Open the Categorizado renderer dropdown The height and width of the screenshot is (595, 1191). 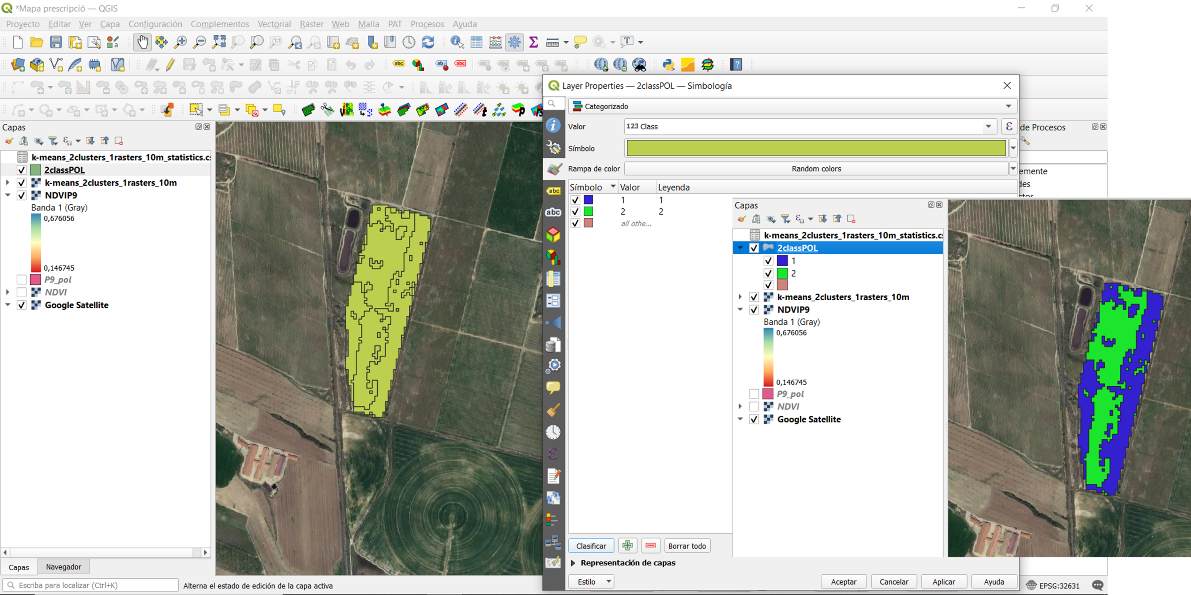tap(792, 106)
